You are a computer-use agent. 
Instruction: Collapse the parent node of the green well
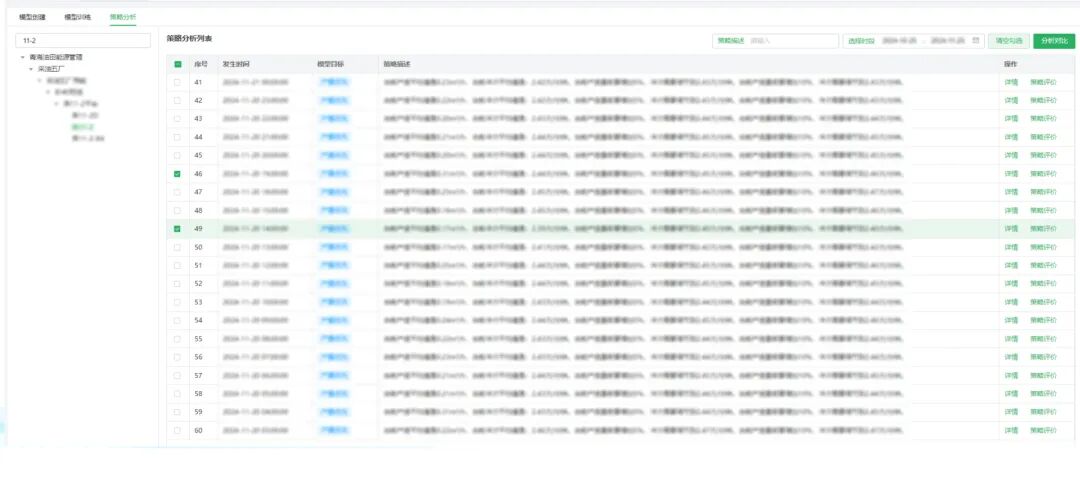56,103
